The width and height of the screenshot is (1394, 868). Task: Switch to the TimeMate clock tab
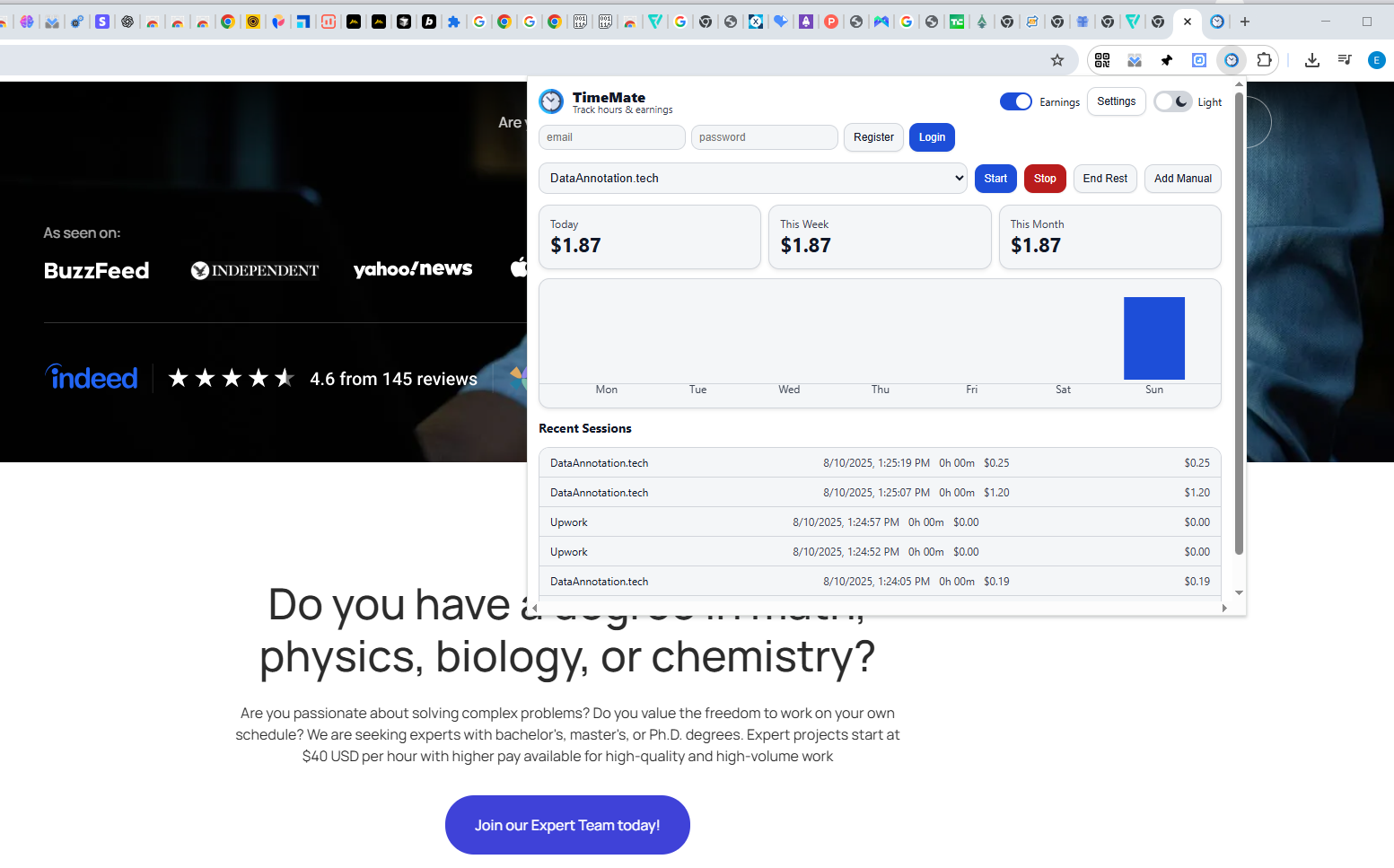[1217, 22]
